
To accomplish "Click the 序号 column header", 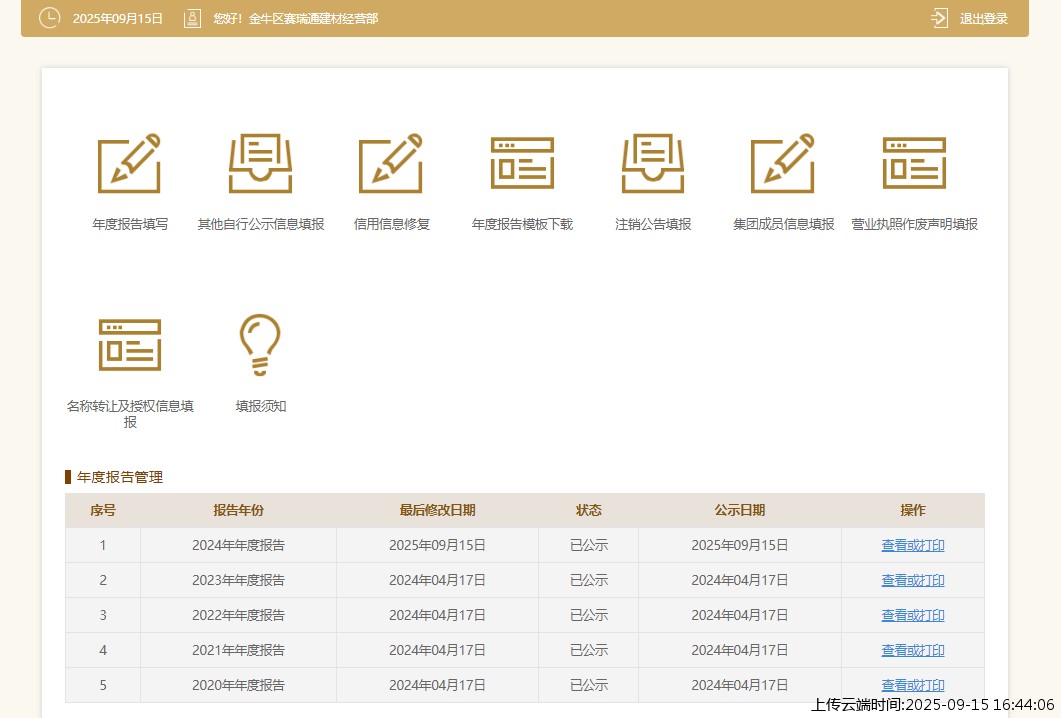I will tap(103, 510).
